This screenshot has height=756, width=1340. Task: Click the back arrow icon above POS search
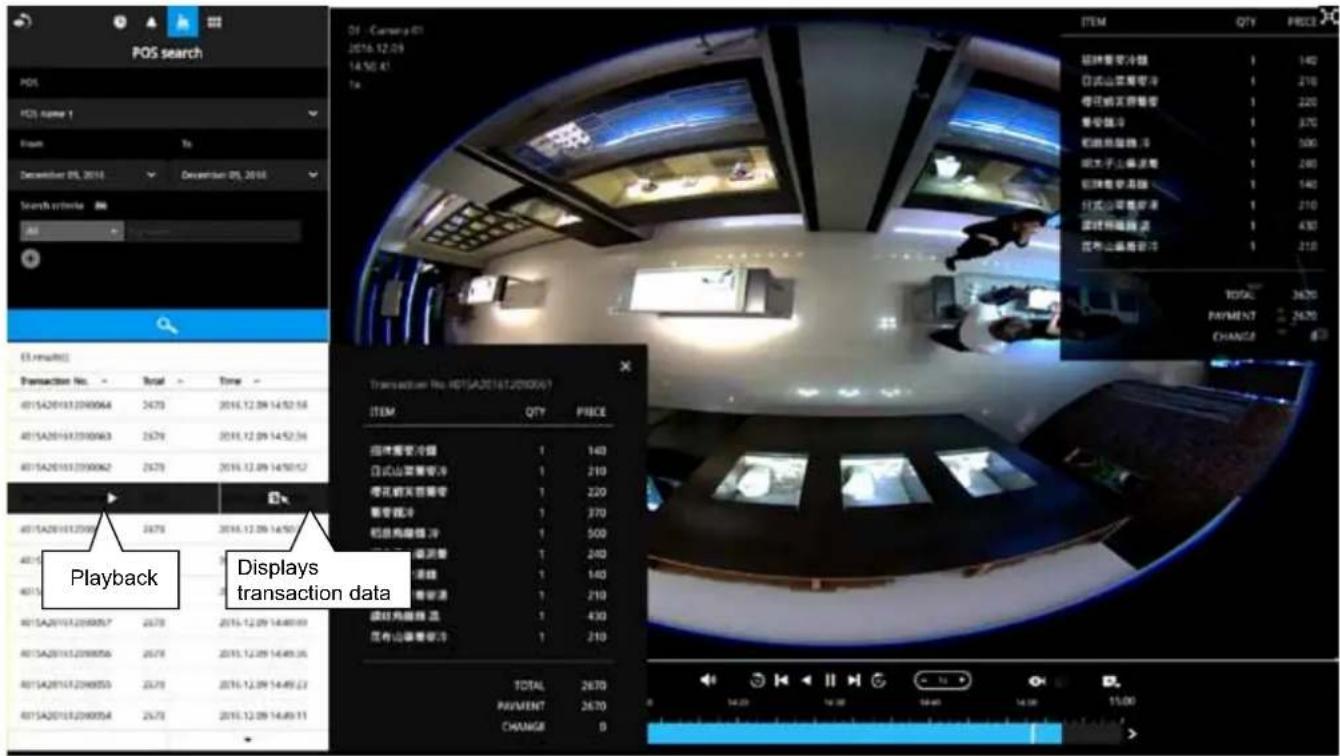tap(23, 20)
